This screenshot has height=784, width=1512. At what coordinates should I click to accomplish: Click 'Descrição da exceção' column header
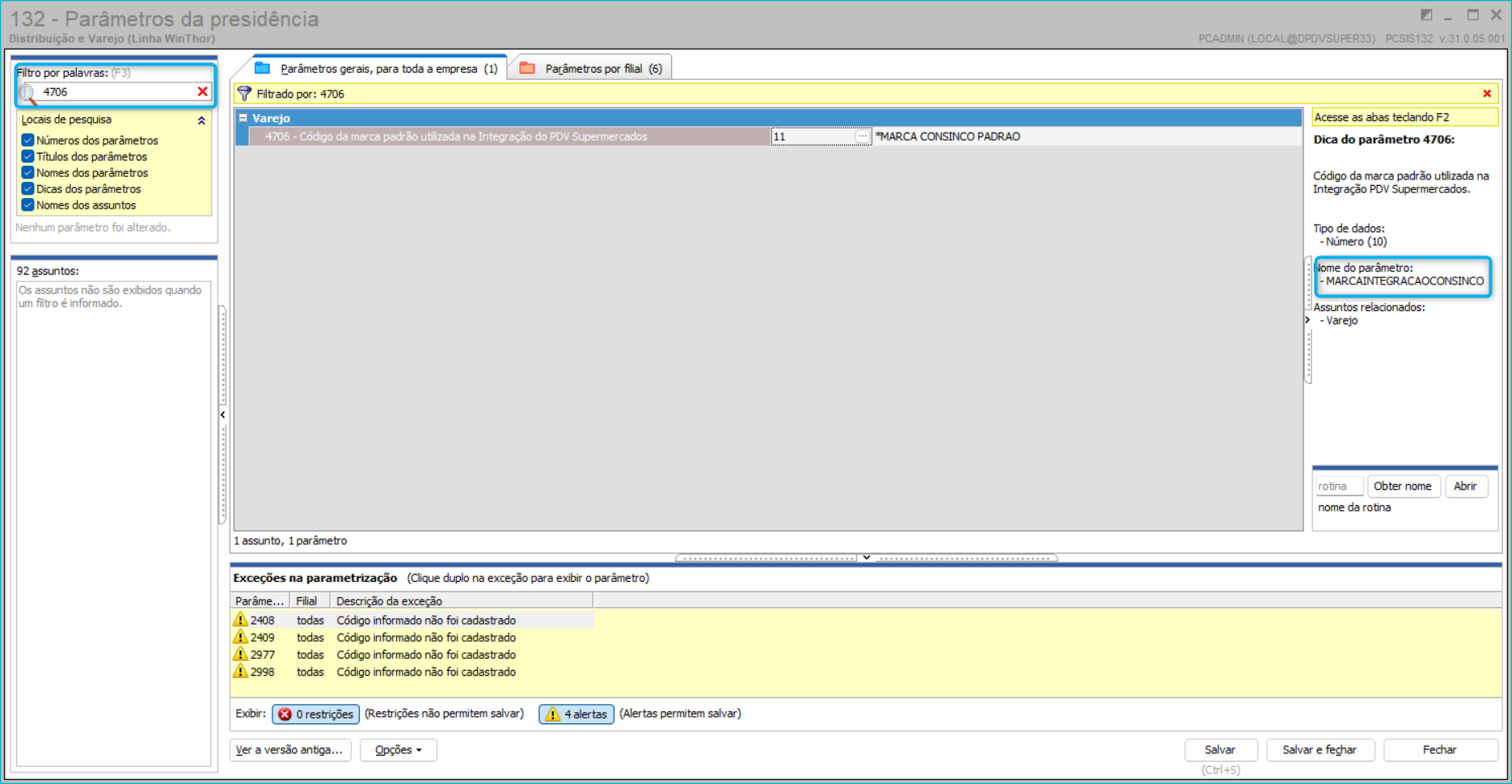(462, 601)
